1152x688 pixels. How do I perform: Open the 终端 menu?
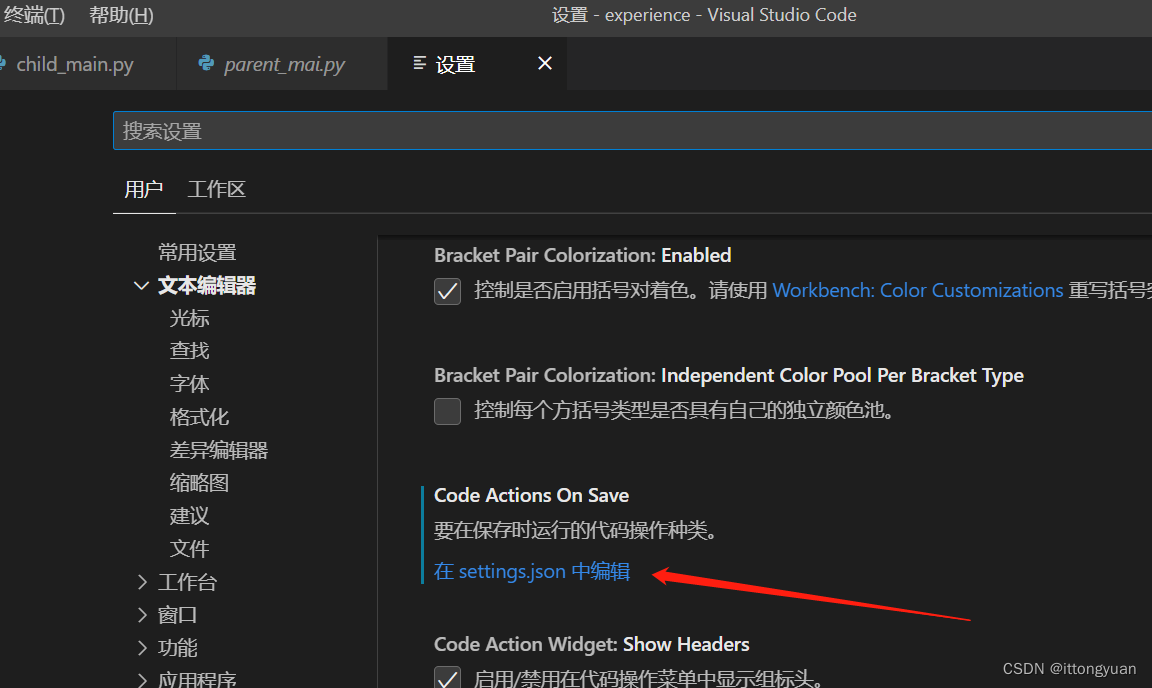(x=34, y=15)
